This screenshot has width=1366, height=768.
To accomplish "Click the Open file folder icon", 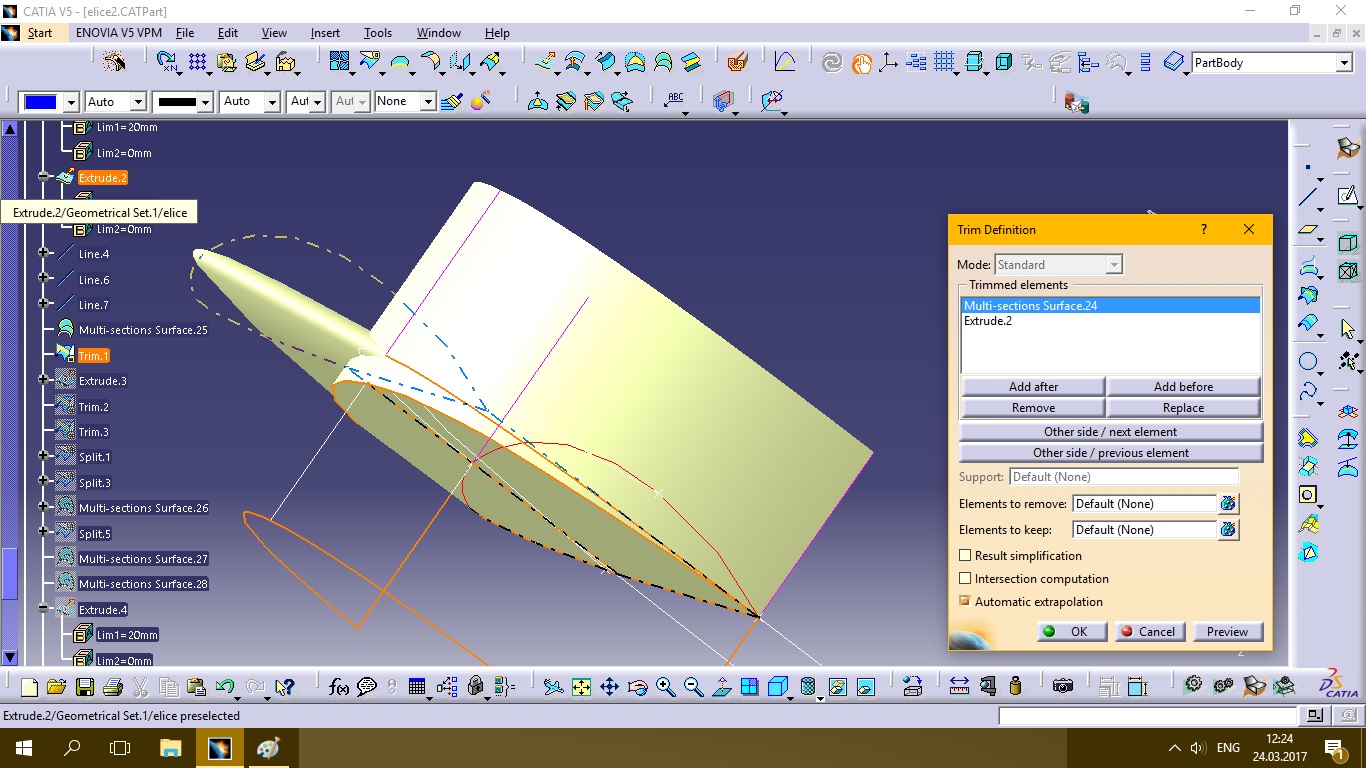I will pos(56,687).
